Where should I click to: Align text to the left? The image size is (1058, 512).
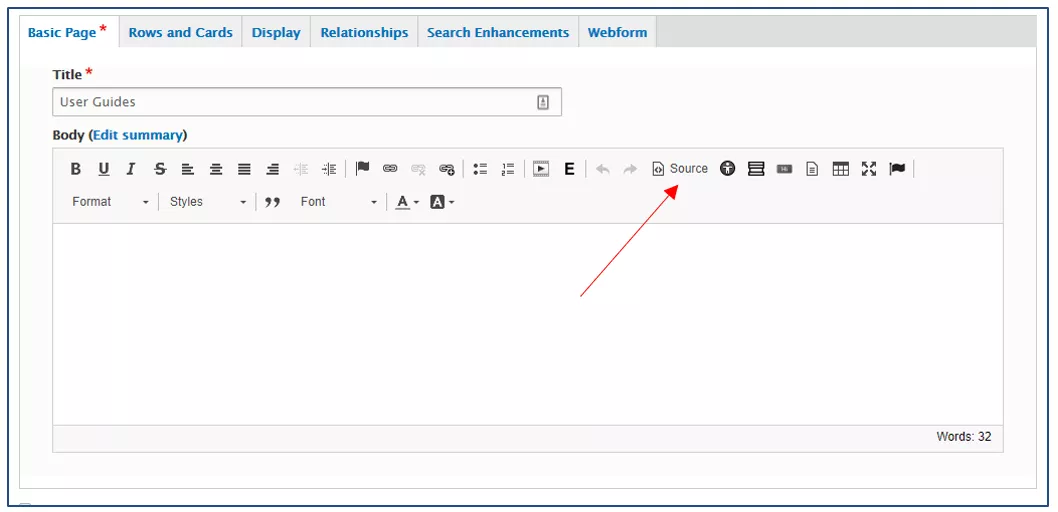pyautogui.click(x=188, y=169)
